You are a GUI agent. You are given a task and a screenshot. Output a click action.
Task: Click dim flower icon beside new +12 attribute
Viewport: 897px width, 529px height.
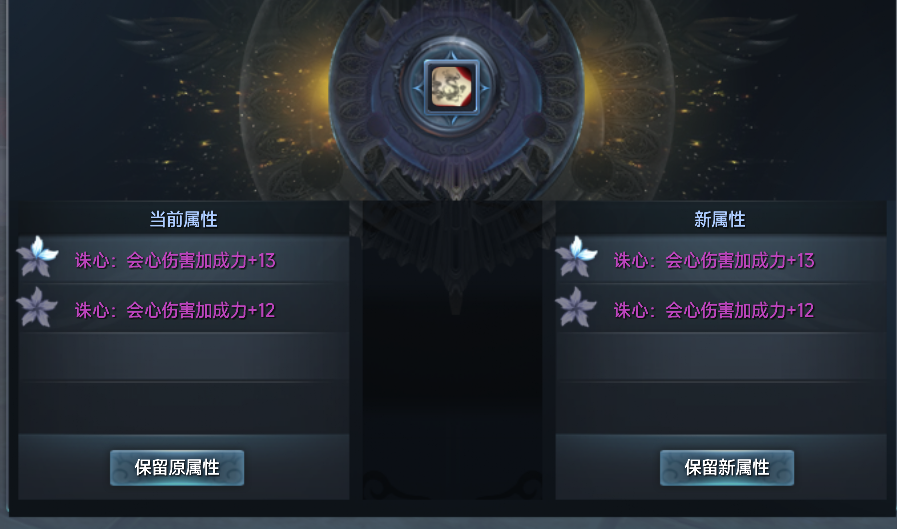[x=576, y=307]
